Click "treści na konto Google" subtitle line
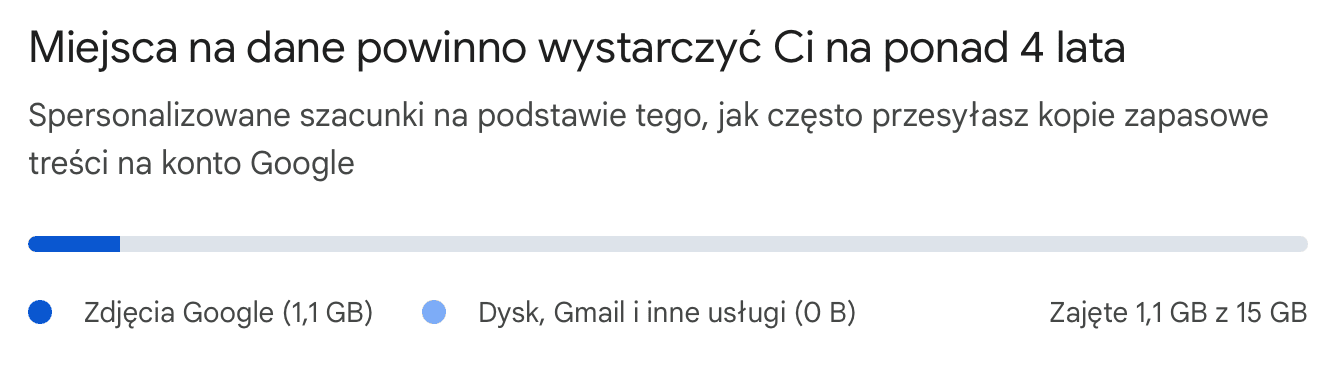This screenshot has width=1340, height=374. tap(192, 163)
